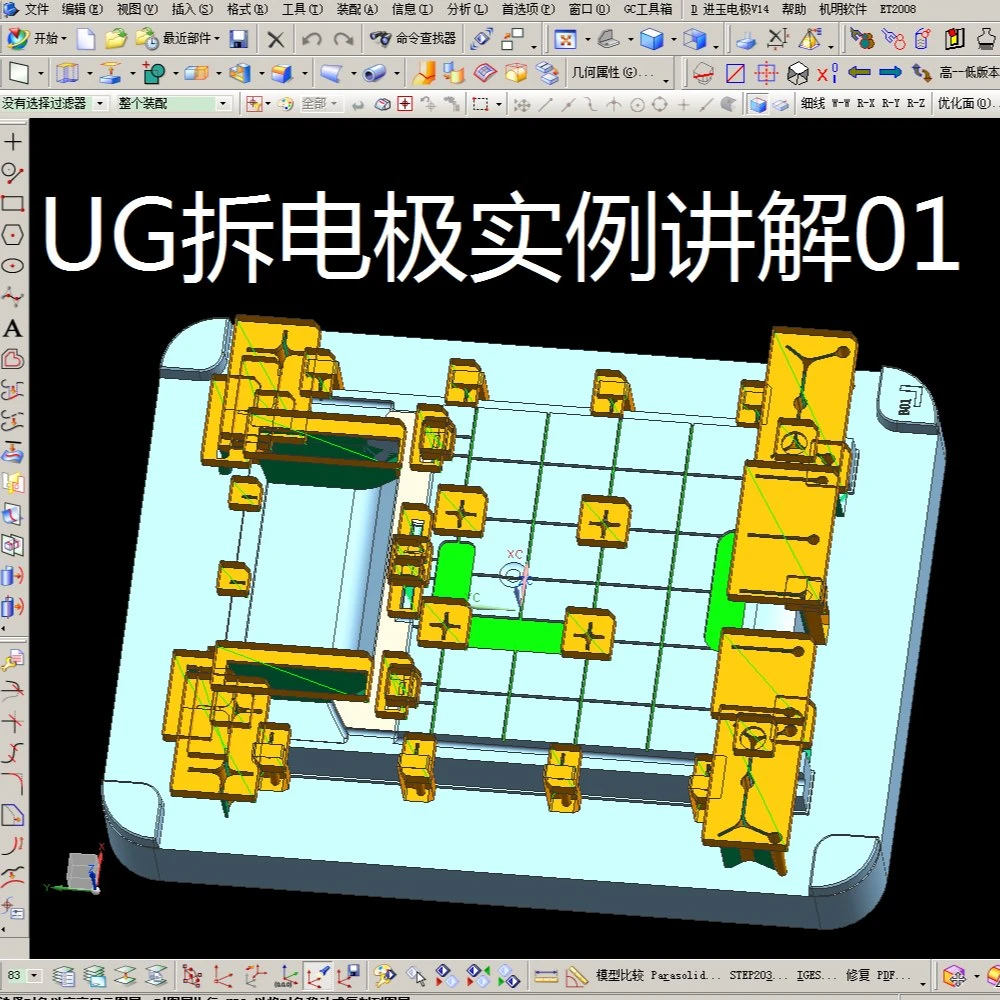Open the Command Finder (命令查找器)
Image resolution: width=1000 pixels, height=1000 pixels.
[413, 39]
